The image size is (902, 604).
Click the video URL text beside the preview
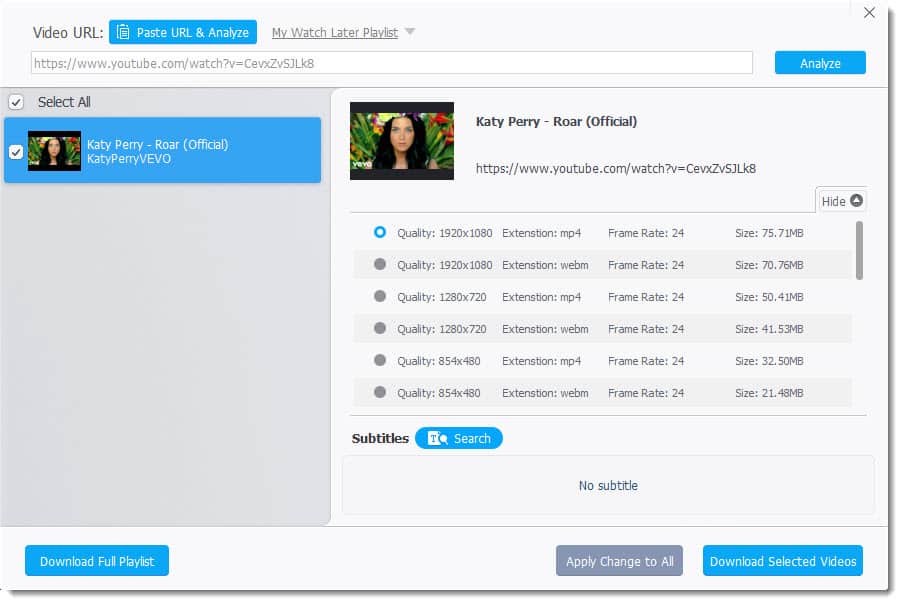coord(616,169)
